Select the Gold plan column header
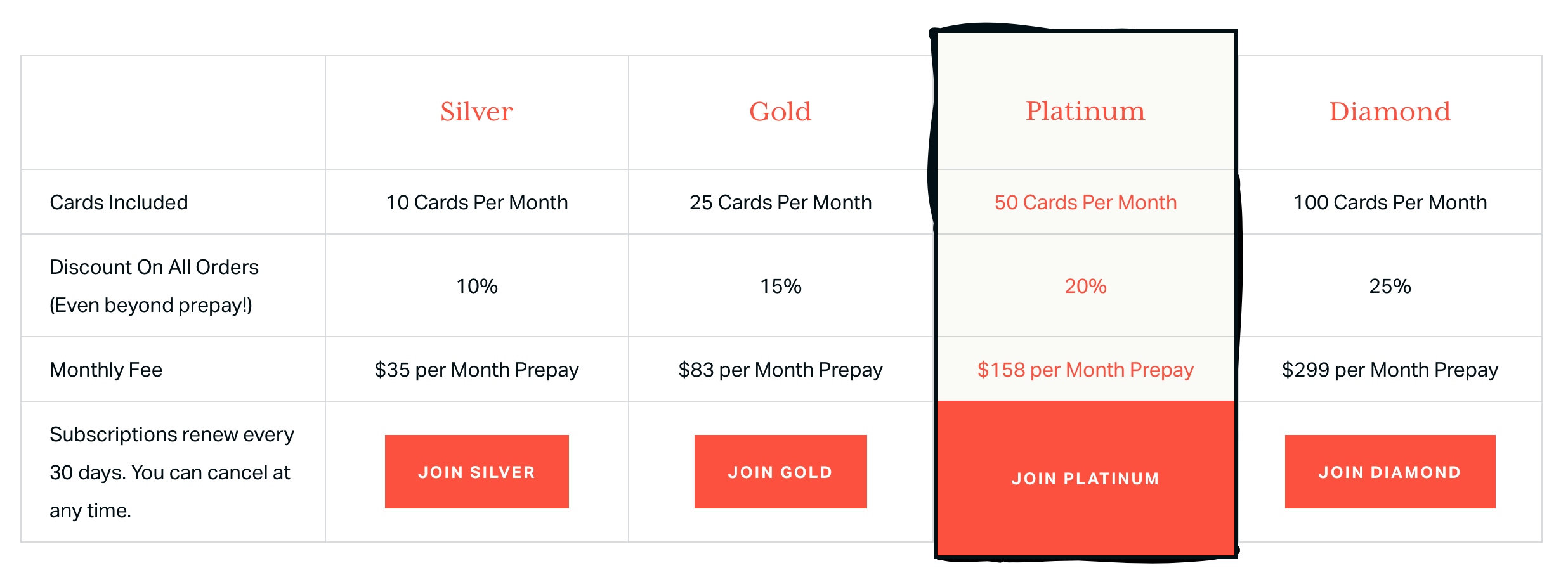 point(780,111)
